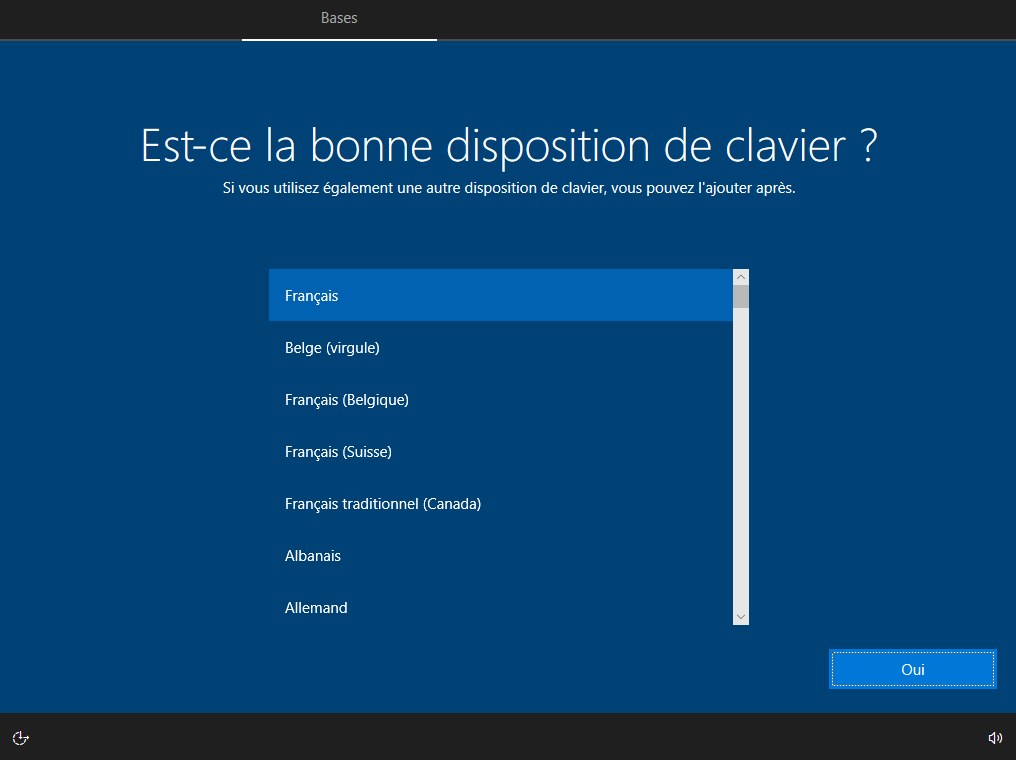Image resolution: width=1016 pixels, height=760 pixels.
Task: Switch to the Bases tab
Action: coord(339,18)
